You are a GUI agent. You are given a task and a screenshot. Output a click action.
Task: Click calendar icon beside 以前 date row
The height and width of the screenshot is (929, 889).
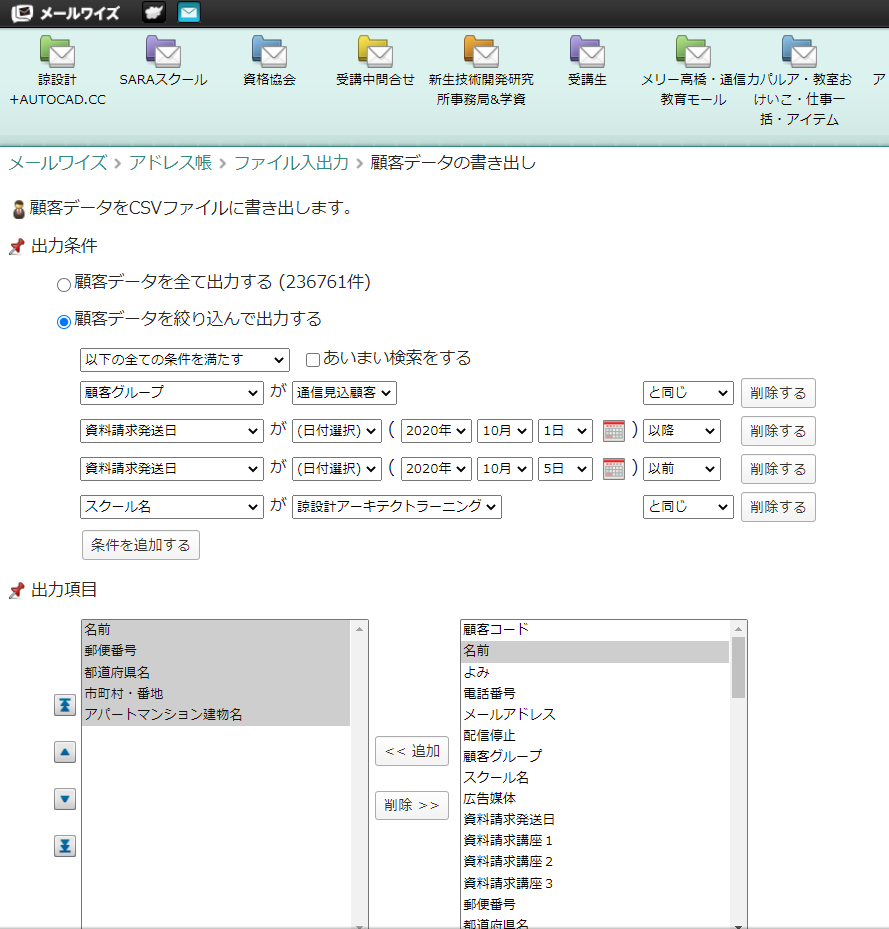click(614, 469)
